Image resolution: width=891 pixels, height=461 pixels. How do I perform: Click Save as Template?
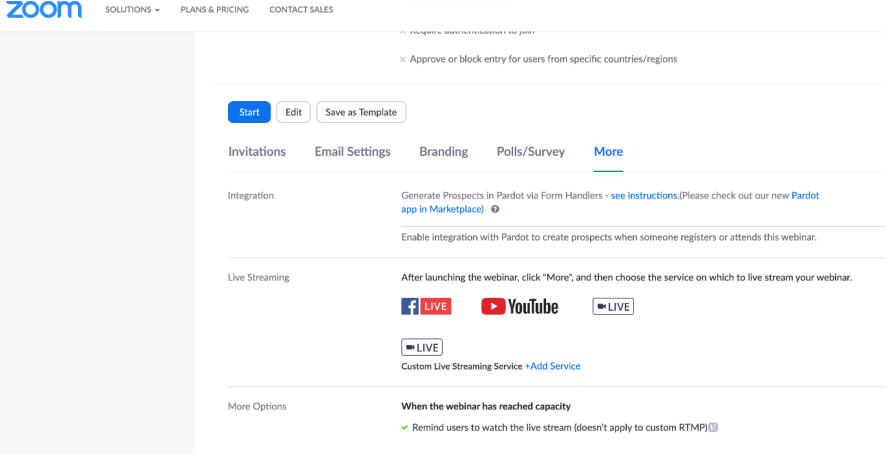(x=361, y=112)
